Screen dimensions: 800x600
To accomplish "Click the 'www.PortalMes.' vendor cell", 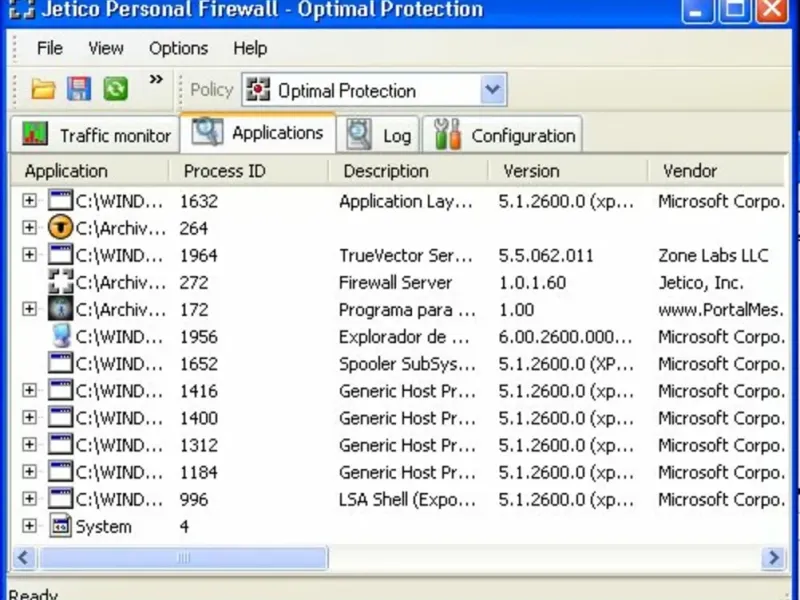I will (720, 310).
